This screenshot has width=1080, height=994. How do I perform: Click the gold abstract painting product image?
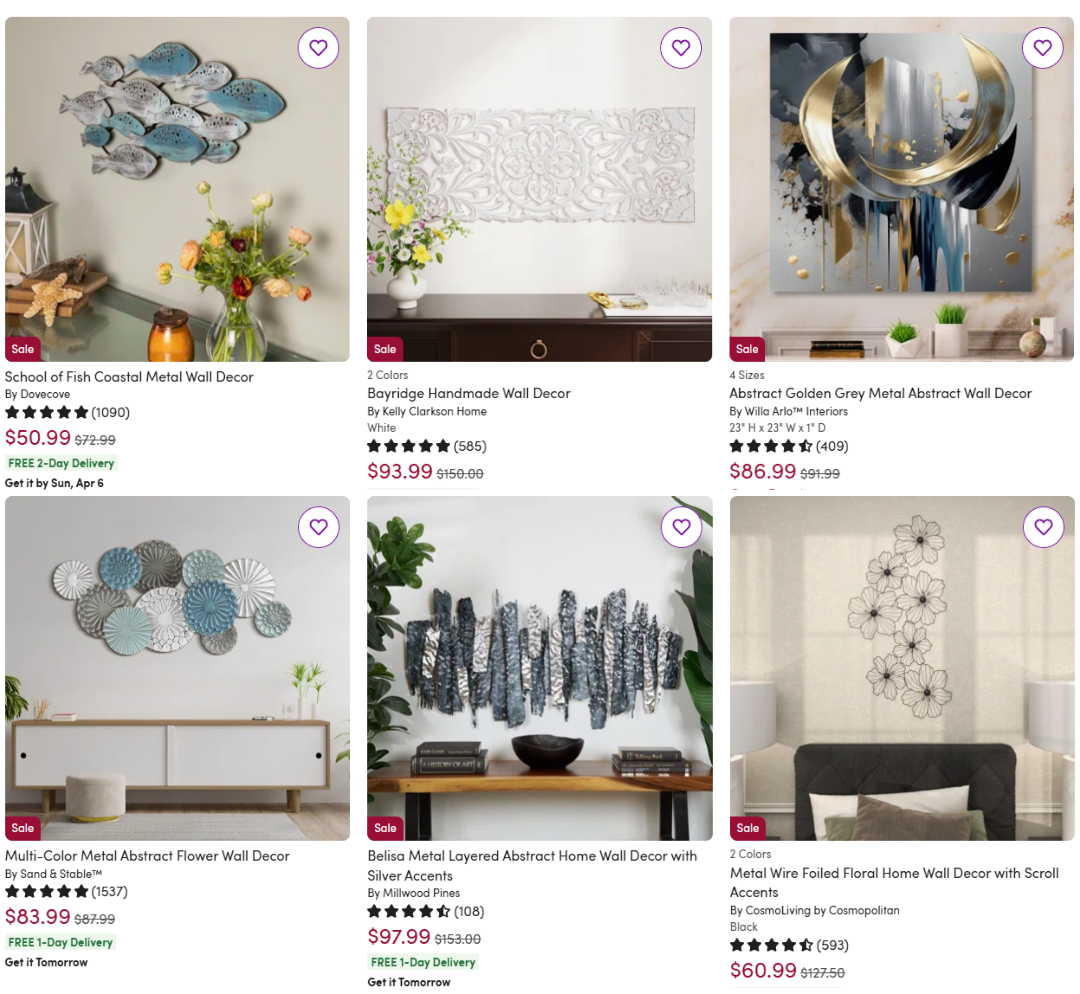click(x=902, y=189)
